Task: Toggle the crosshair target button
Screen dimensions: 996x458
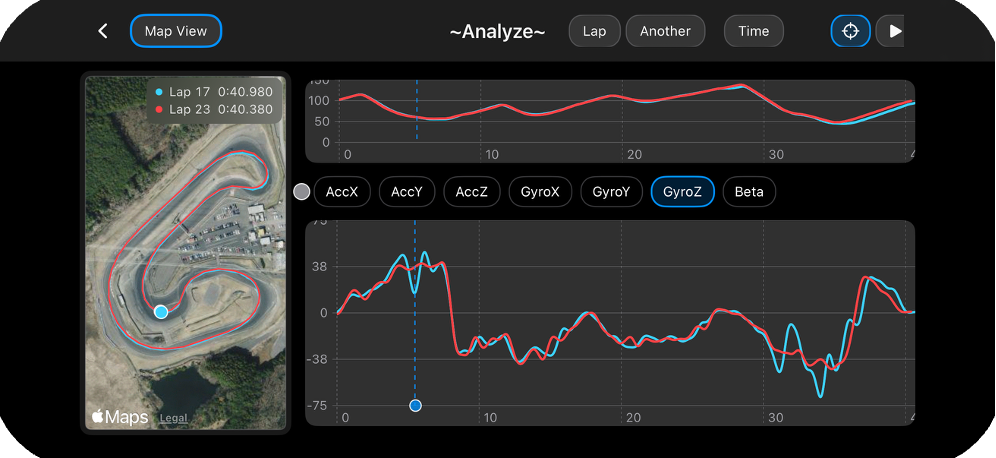Action: 851,31
